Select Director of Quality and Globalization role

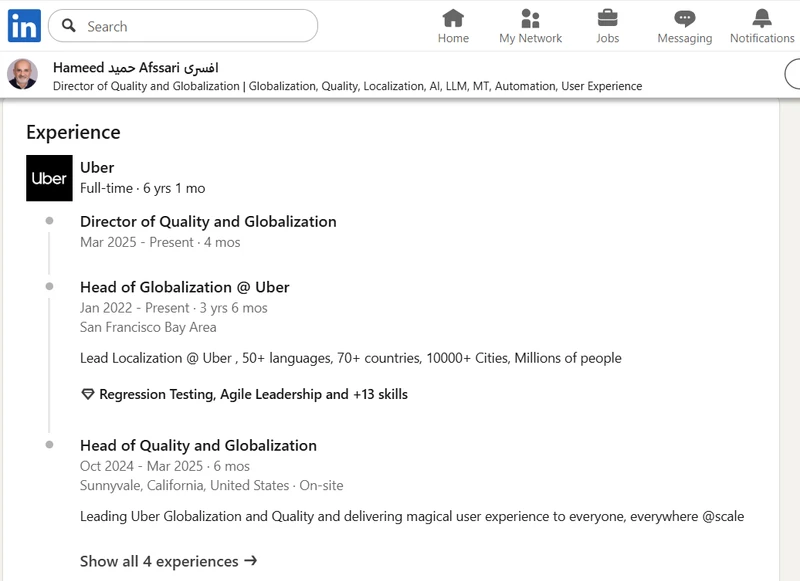point(208,222)
